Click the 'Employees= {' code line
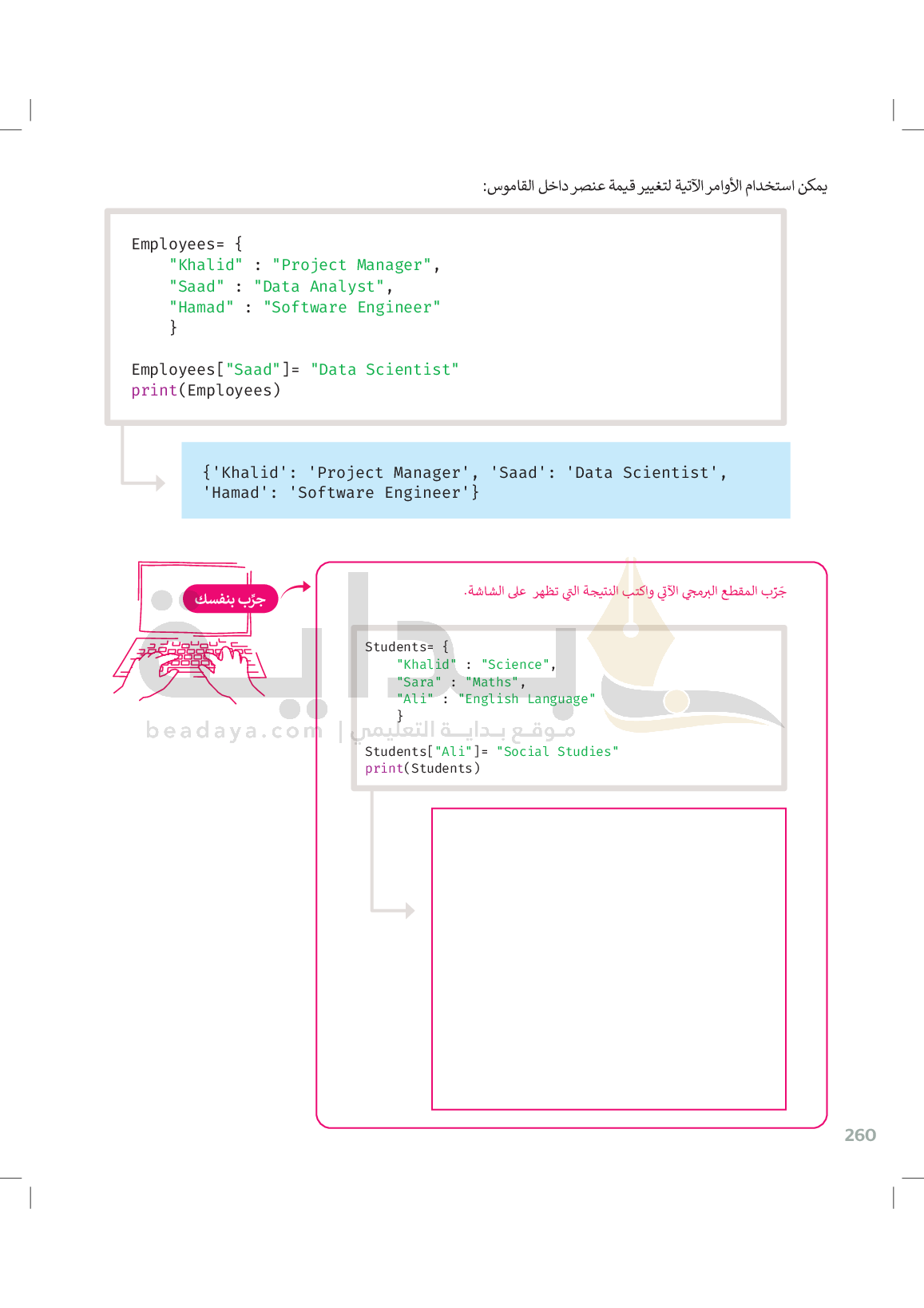Screen dimensions: 924x1308 (x=187, y=244)
